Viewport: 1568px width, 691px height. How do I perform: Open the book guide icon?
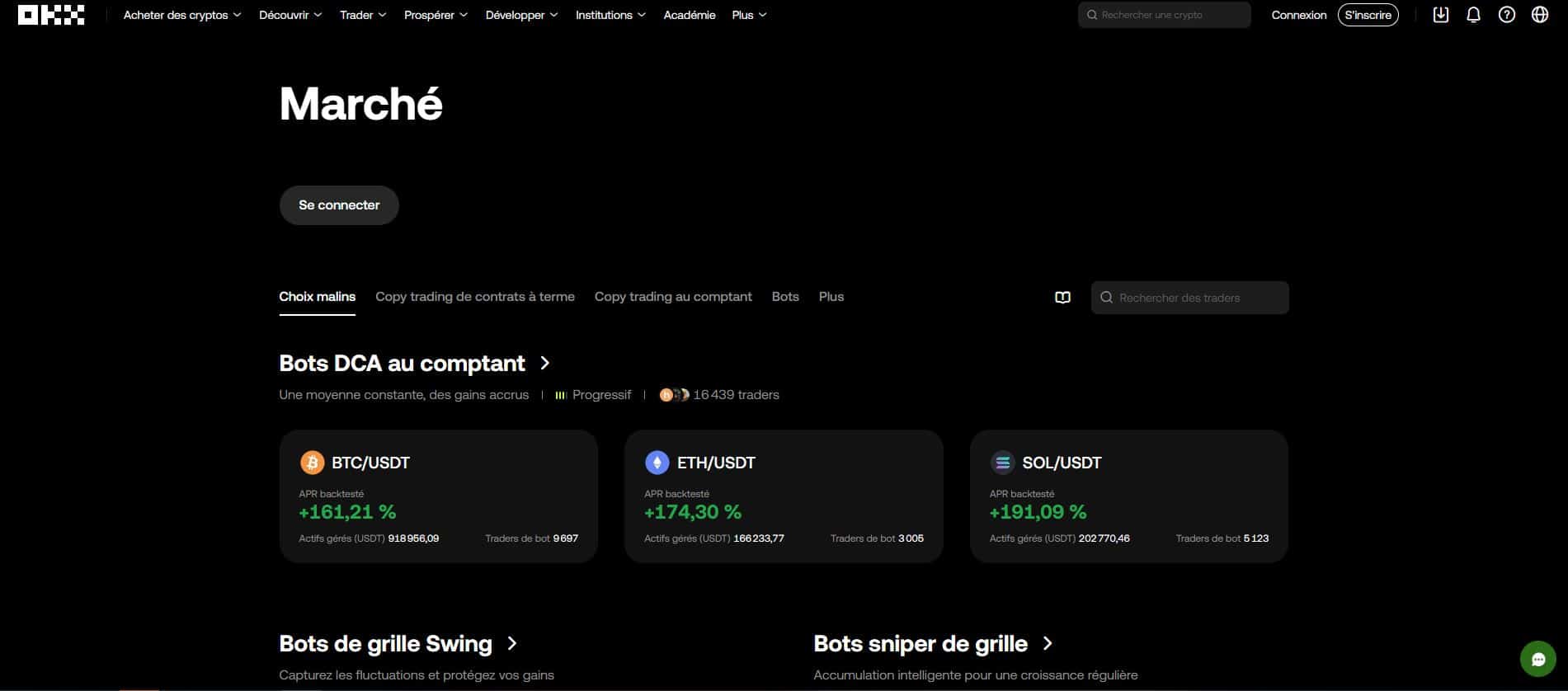tap(1062, 298)
